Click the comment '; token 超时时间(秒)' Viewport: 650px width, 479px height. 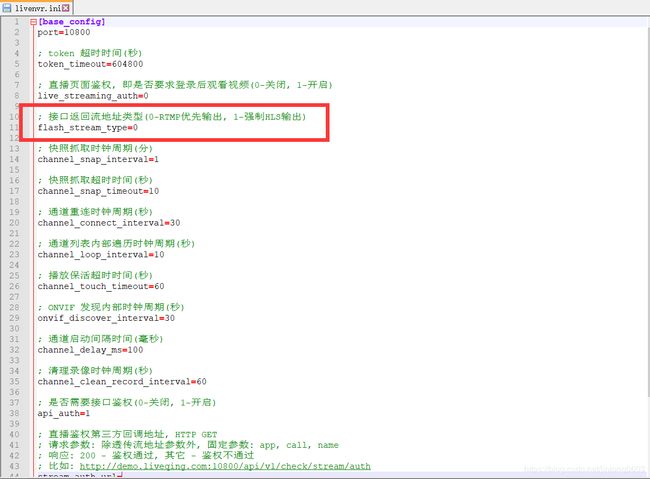click(x=90, y=53)
